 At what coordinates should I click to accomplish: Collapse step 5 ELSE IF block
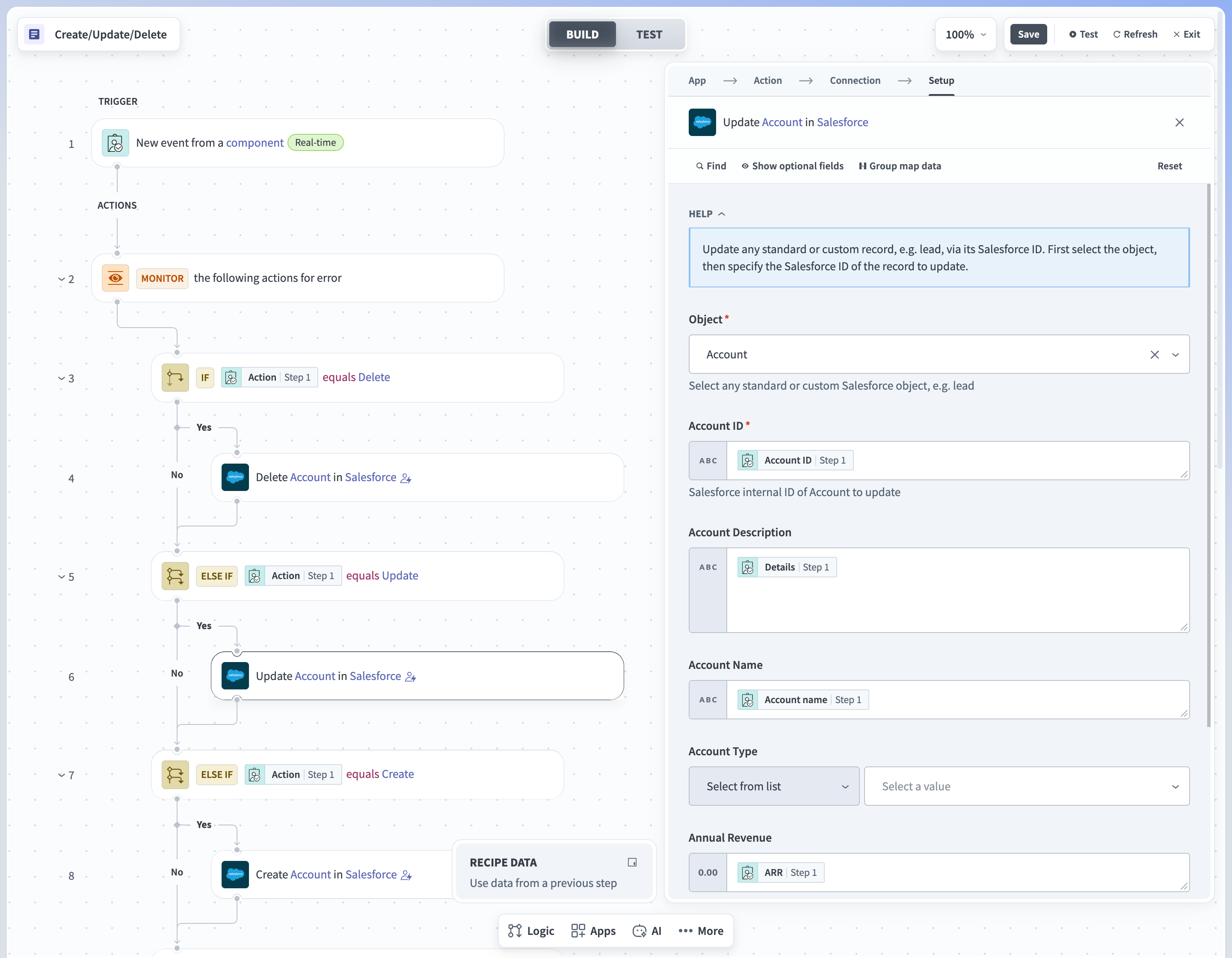coord(61,577)
